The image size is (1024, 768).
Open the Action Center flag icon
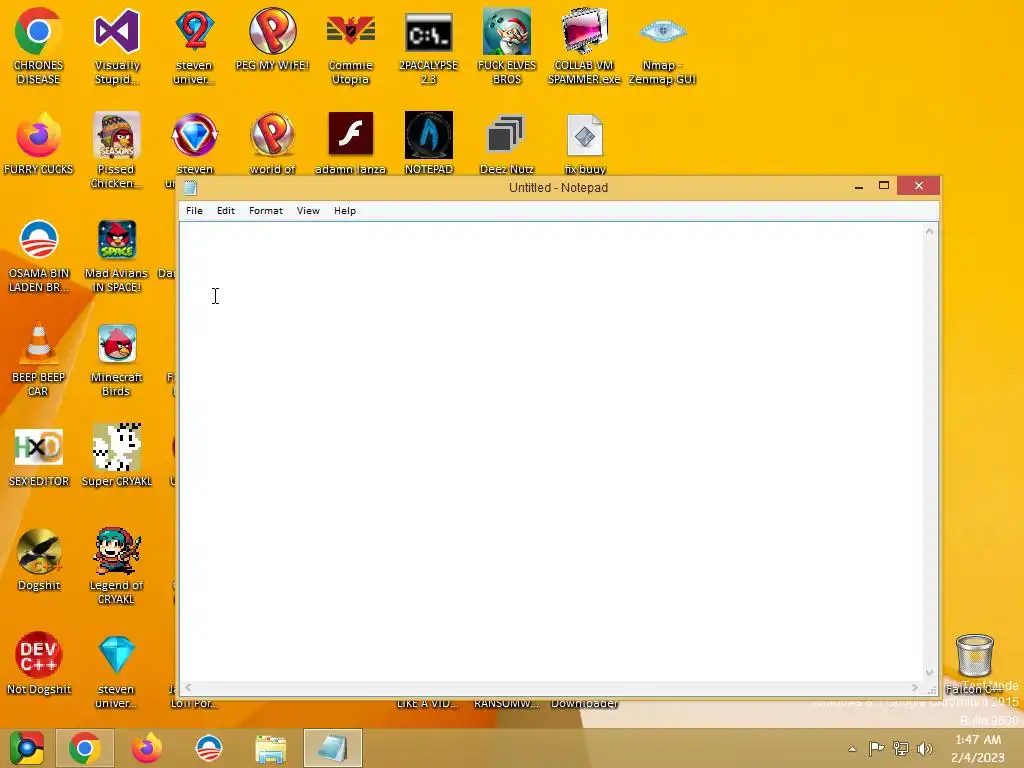tap(876, 748)
